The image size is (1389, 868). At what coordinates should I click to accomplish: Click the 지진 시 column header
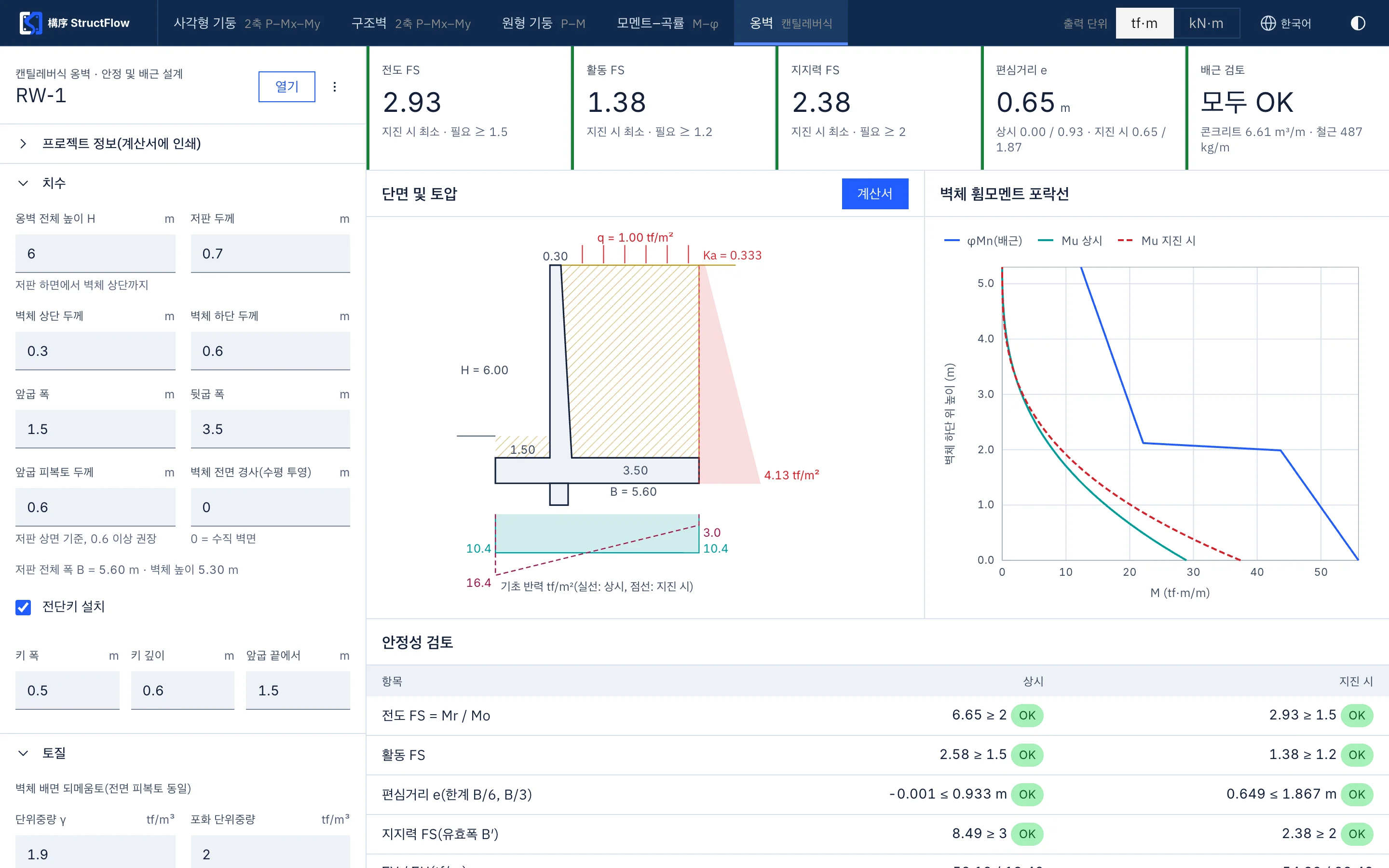[x=1356, y=681]
